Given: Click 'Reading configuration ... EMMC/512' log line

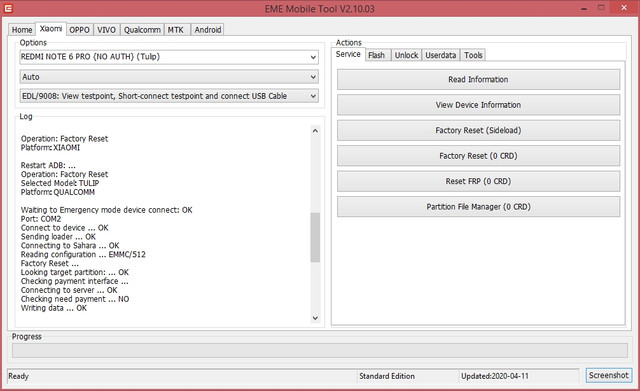Looking at the screenshot, I should pos(83,254).
